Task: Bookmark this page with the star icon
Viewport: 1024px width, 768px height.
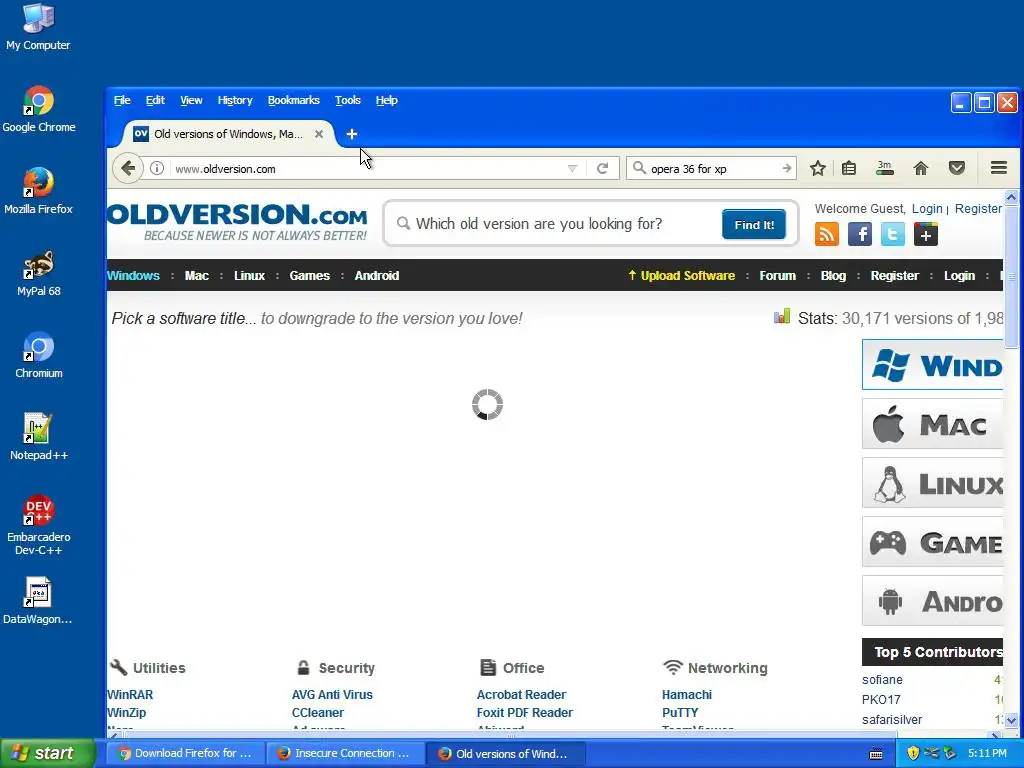Action: click(x=818, y=168)
